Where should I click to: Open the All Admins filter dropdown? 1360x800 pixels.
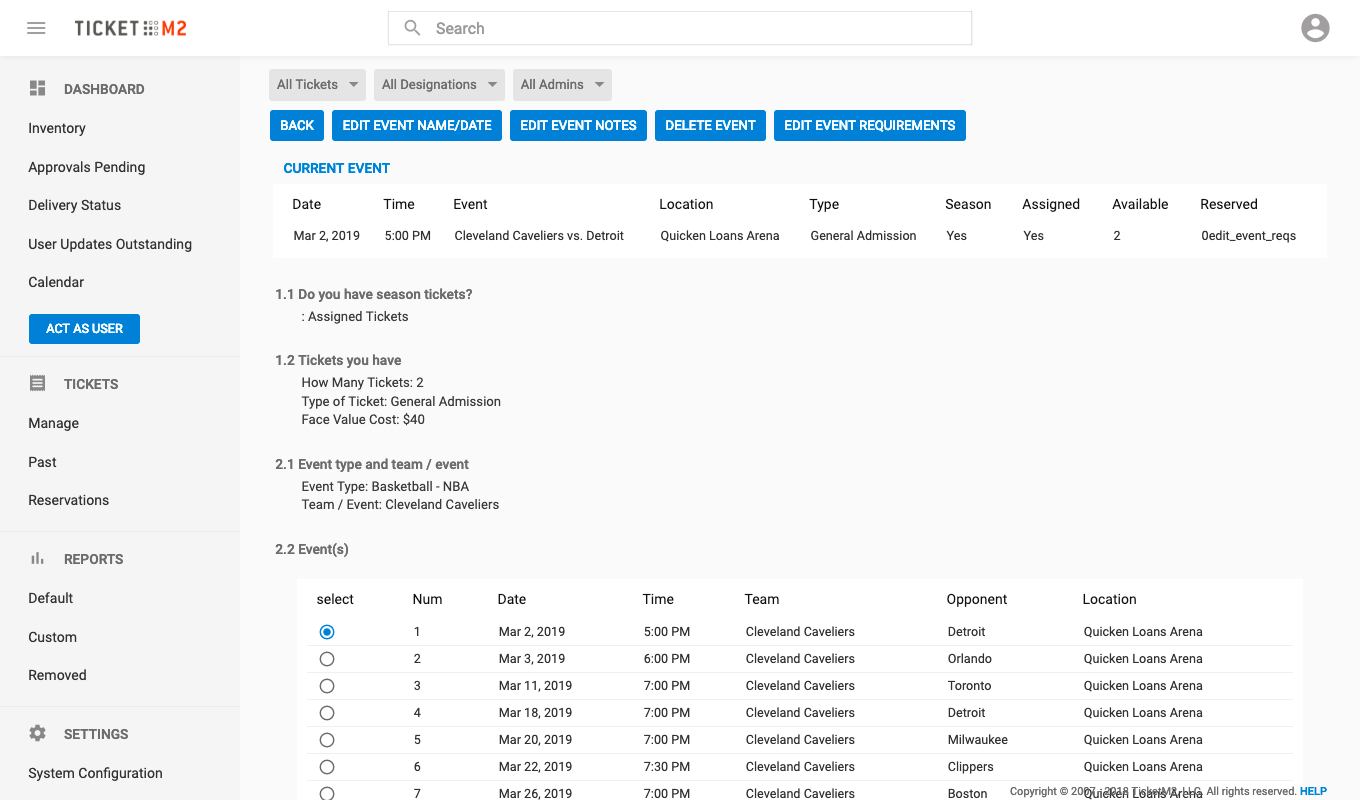click(562, 85)
